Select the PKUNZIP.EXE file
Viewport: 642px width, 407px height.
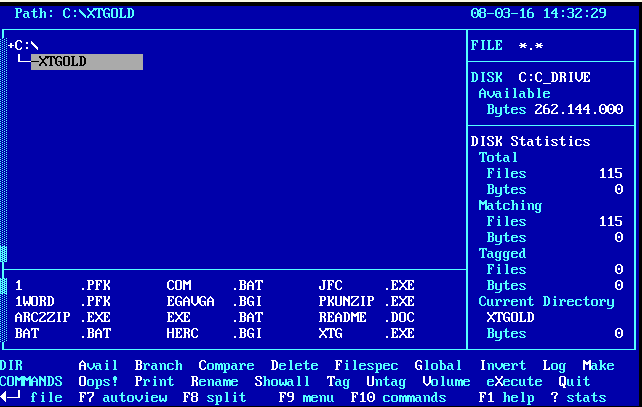366,301
